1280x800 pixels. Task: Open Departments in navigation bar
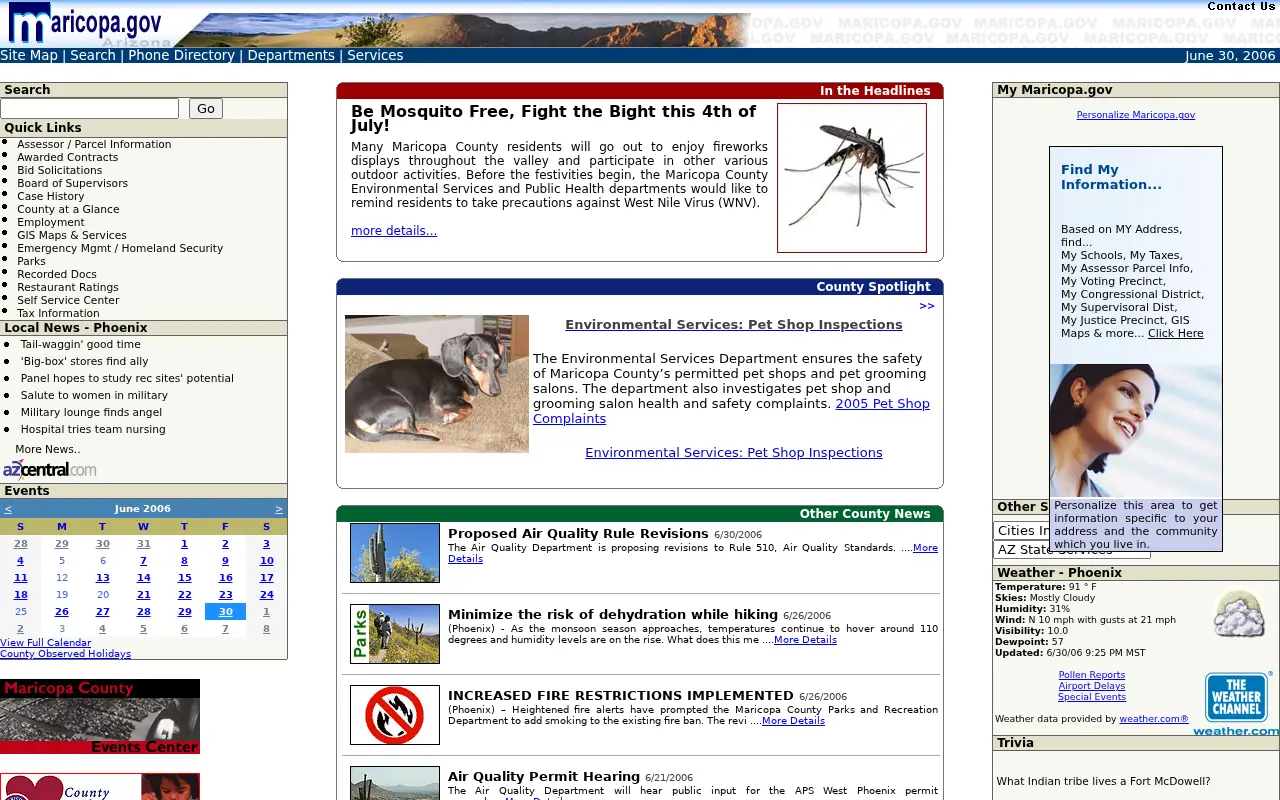click(x=291, y=55)
